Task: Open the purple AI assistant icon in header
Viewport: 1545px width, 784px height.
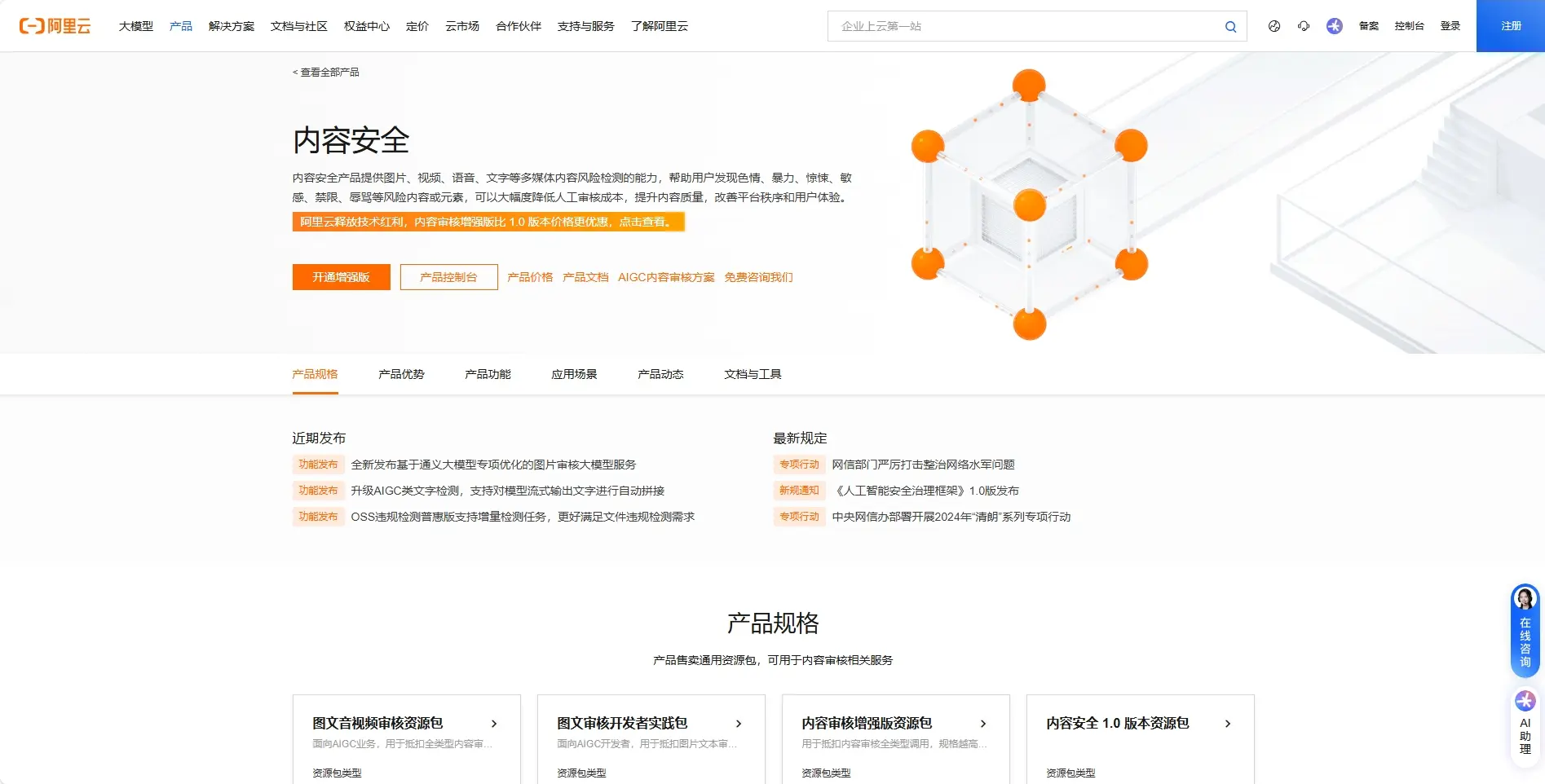Action: point(1334,26)
